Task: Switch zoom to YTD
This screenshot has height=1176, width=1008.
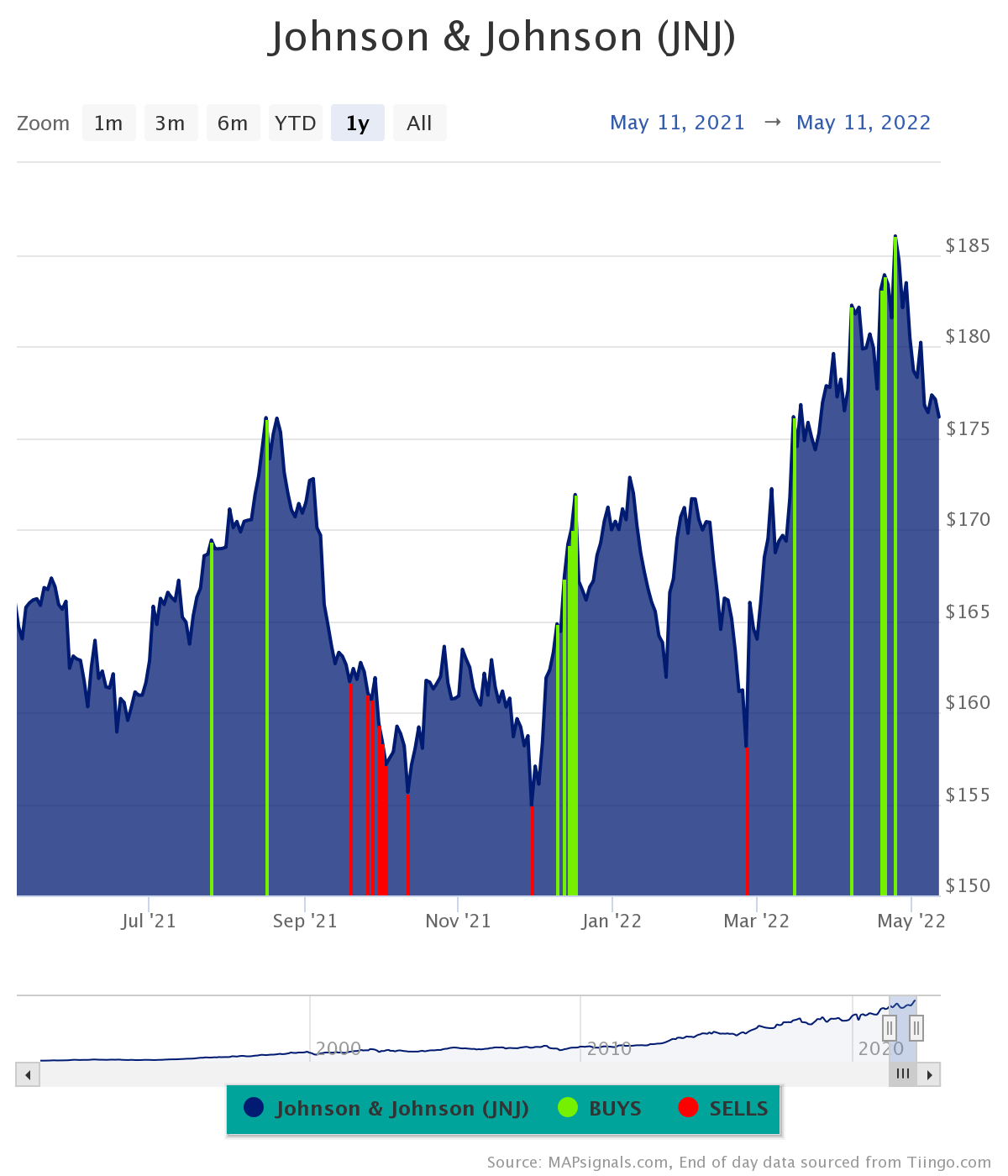Action: [295, 123]
